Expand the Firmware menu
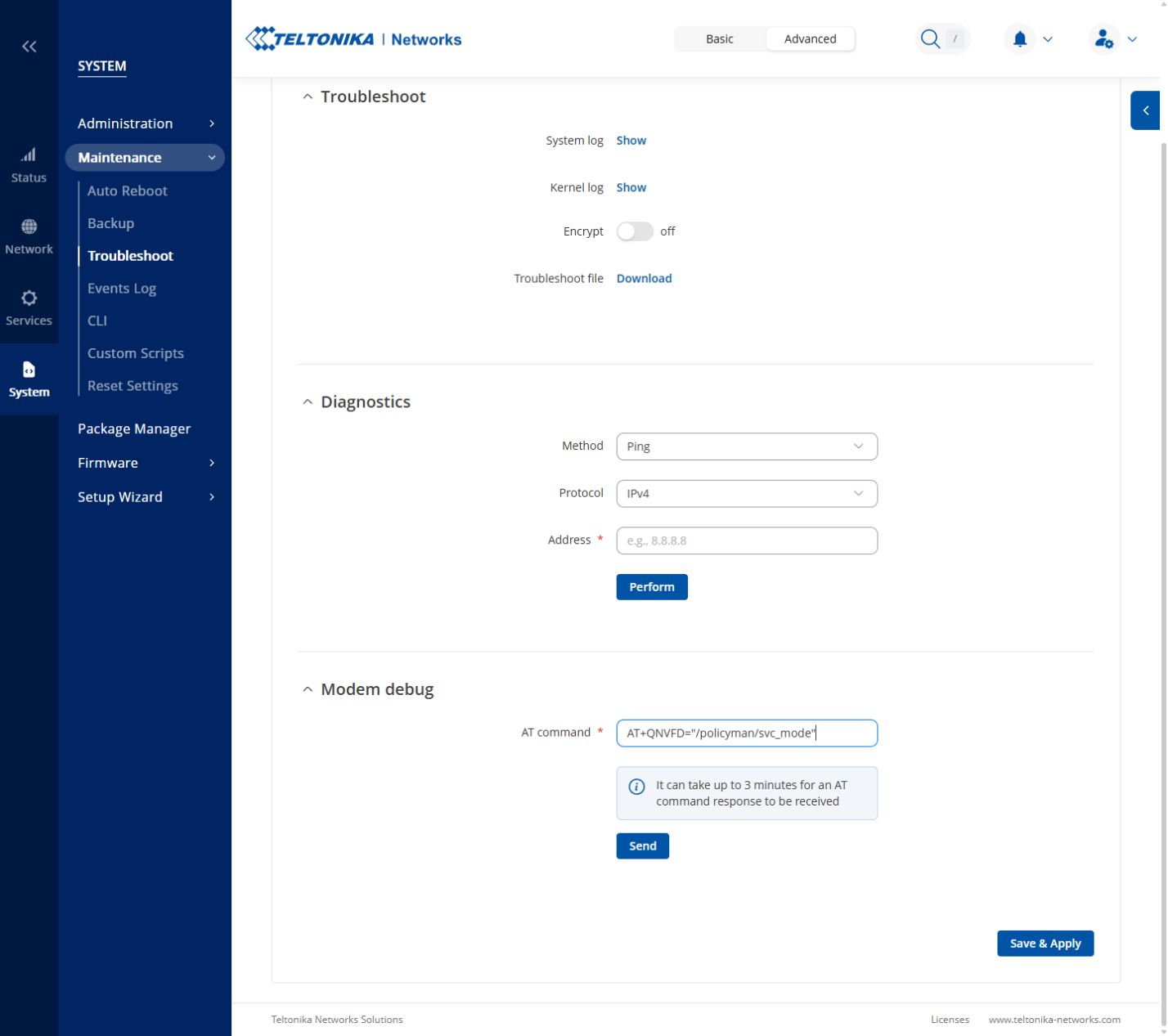 pyautogui.click(x=146, y=463)
